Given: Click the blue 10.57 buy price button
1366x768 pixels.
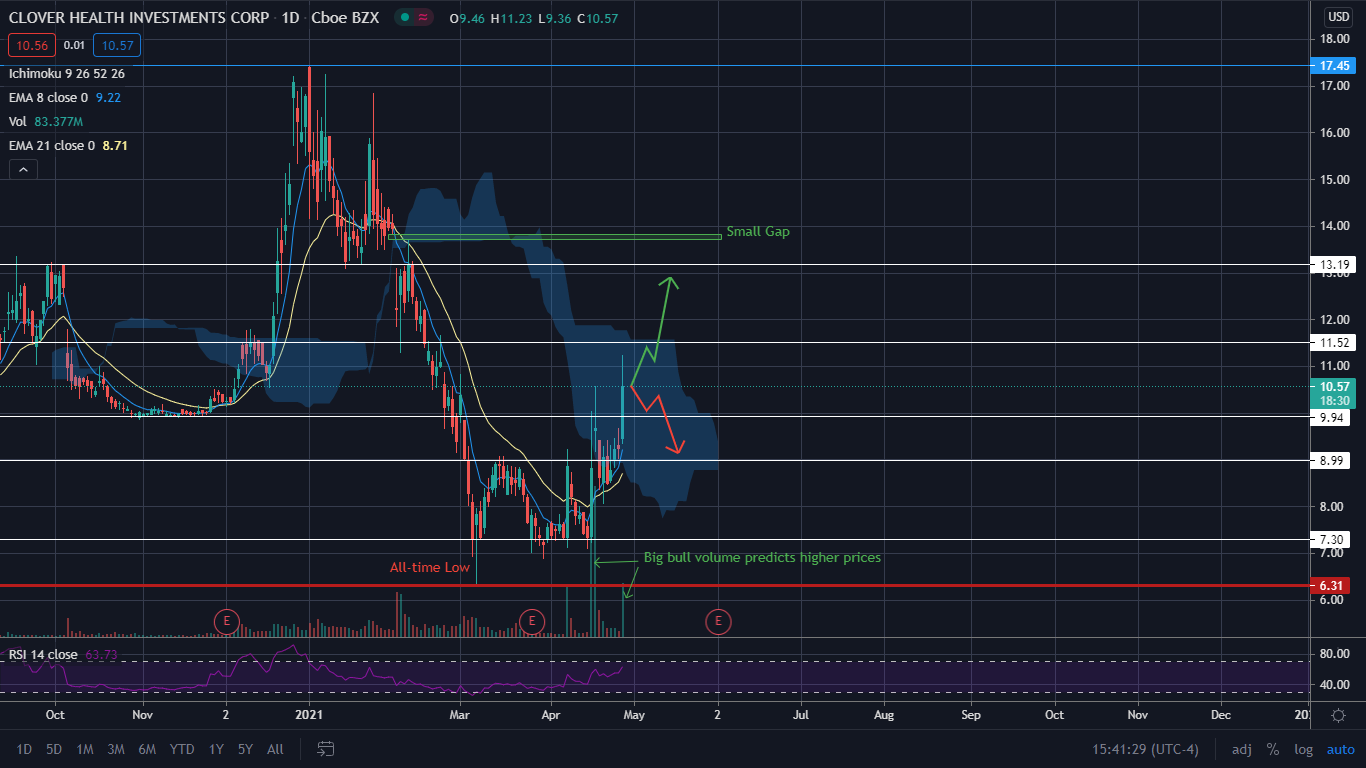Looking at the screenshot, I should coord(117,45).
